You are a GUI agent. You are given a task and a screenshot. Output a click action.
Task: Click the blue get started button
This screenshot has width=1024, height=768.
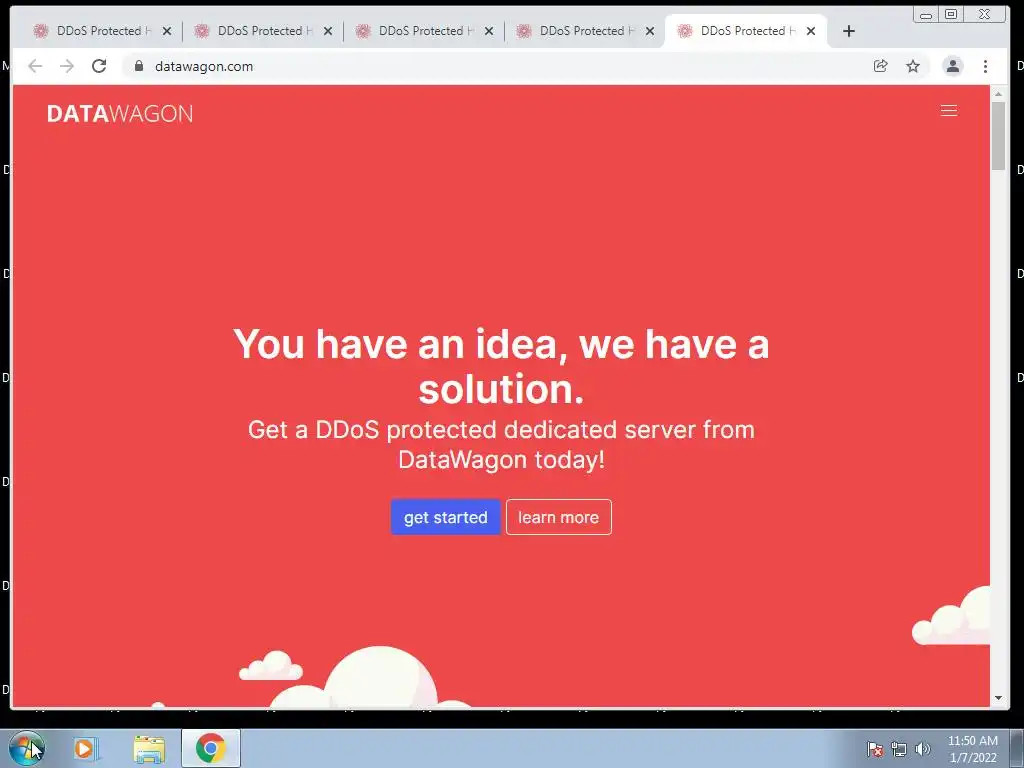[445, 517]
